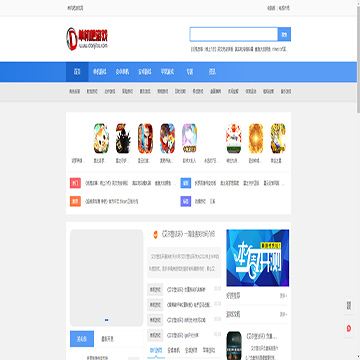The image size is (360, 360).
Task: Click the red category badge
Action: 75,183
